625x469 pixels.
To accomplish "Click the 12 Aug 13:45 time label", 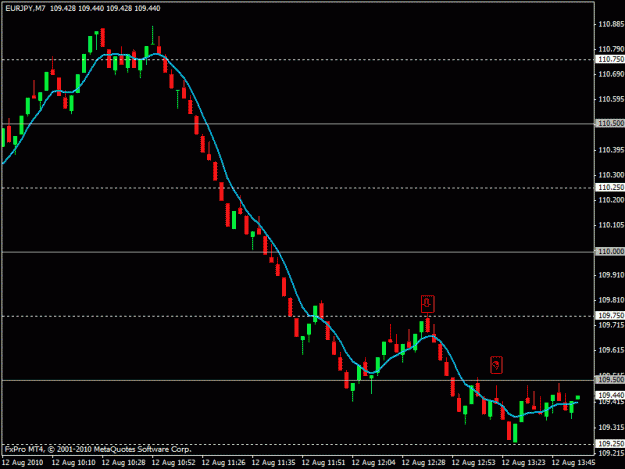I will 573,463.
